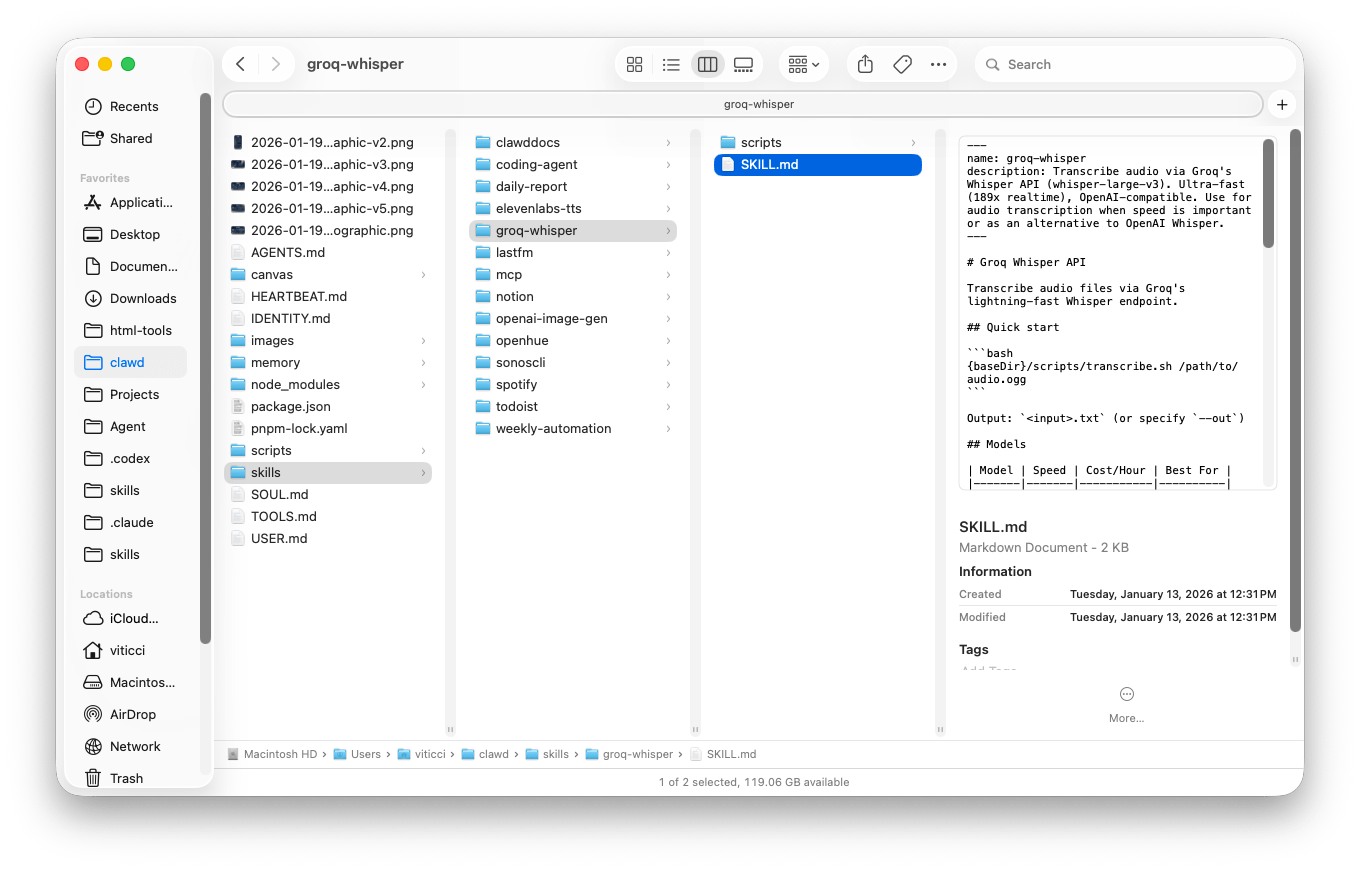The image size is (1360, 870).
Task: Click the Search field
Action: [x=1135, y=64]
